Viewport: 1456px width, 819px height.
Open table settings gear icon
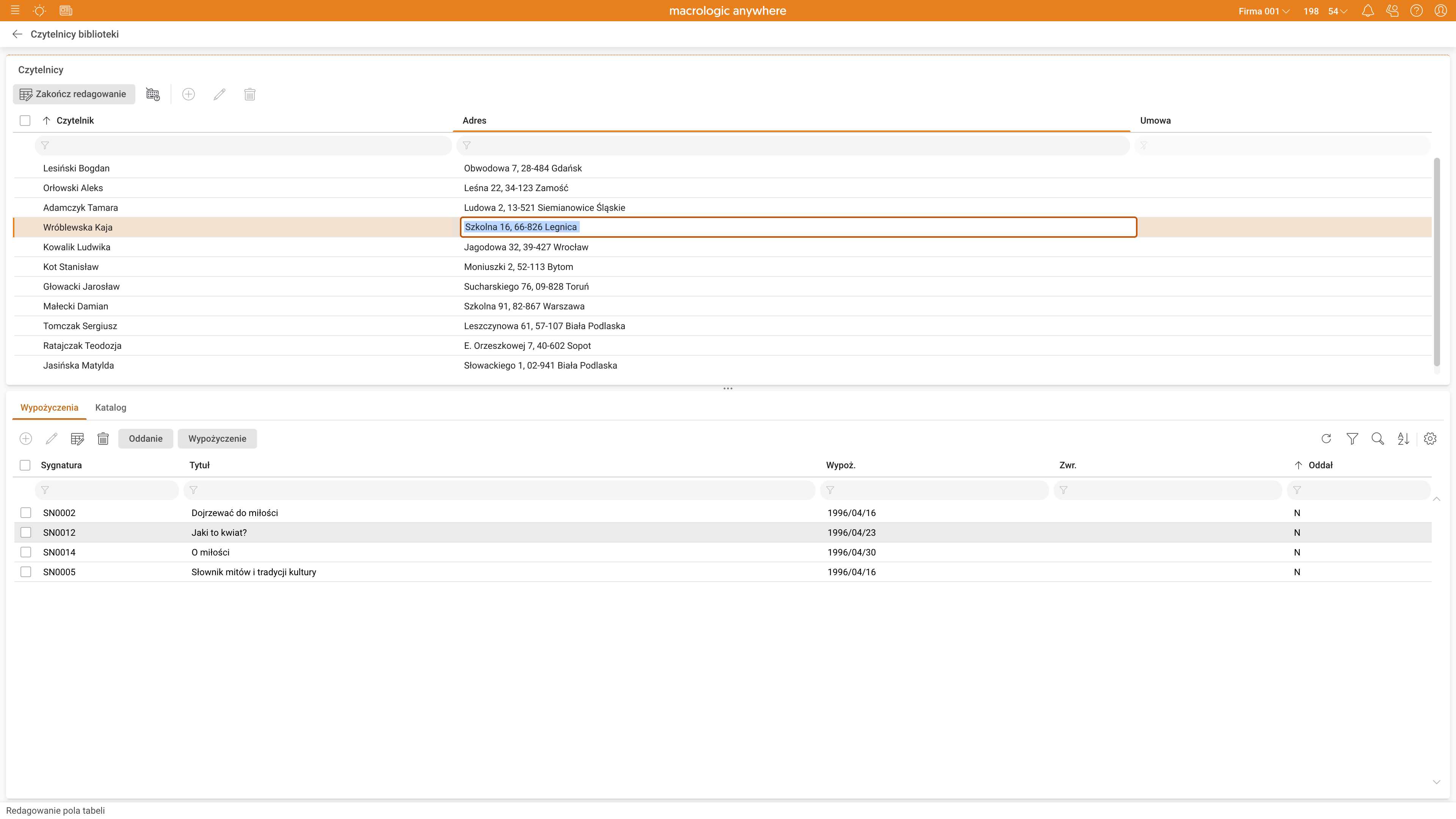pos(1430,439)
